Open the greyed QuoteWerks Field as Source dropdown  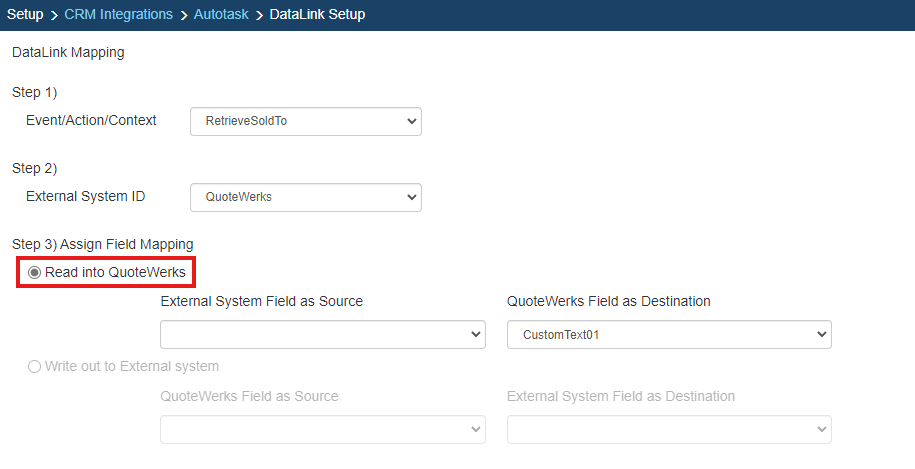point(322,429)
